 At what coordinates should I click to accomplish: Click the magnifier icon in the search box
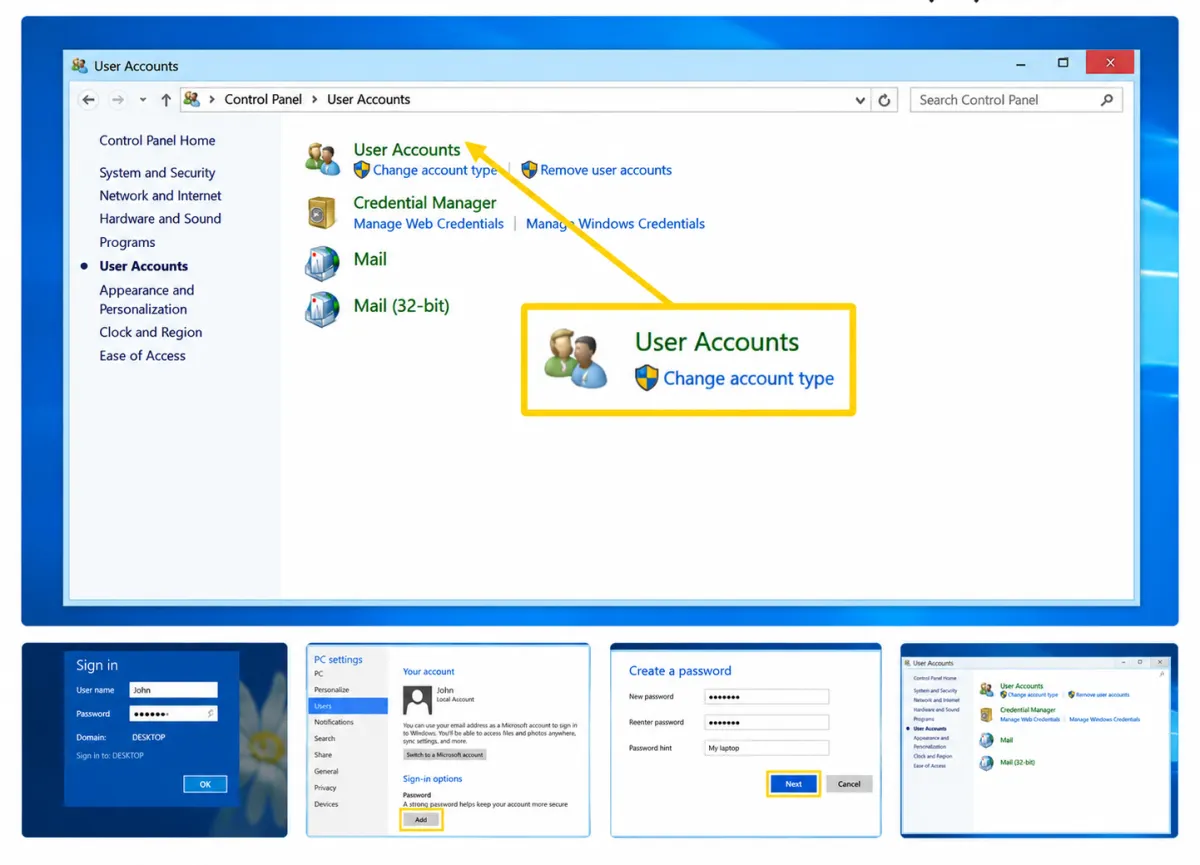pos(1106,100)
